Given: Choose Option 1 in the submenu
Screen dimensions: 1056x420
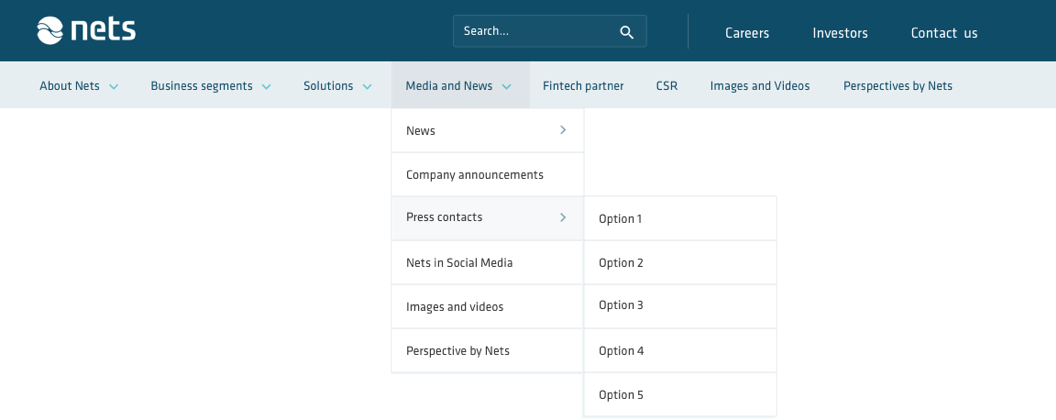Looking at the screenshot, I should tap(680, 218).
